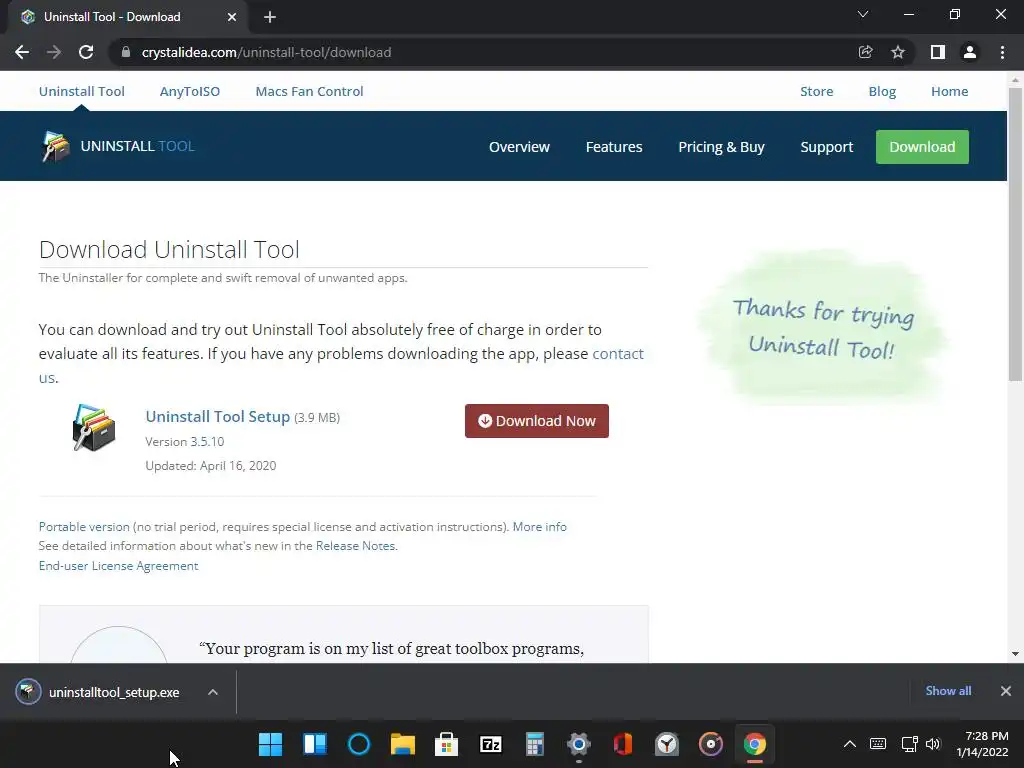The image size is (1024, 768).
Task: Open Microsoft Office from taskbar
Action: (623, 744)
